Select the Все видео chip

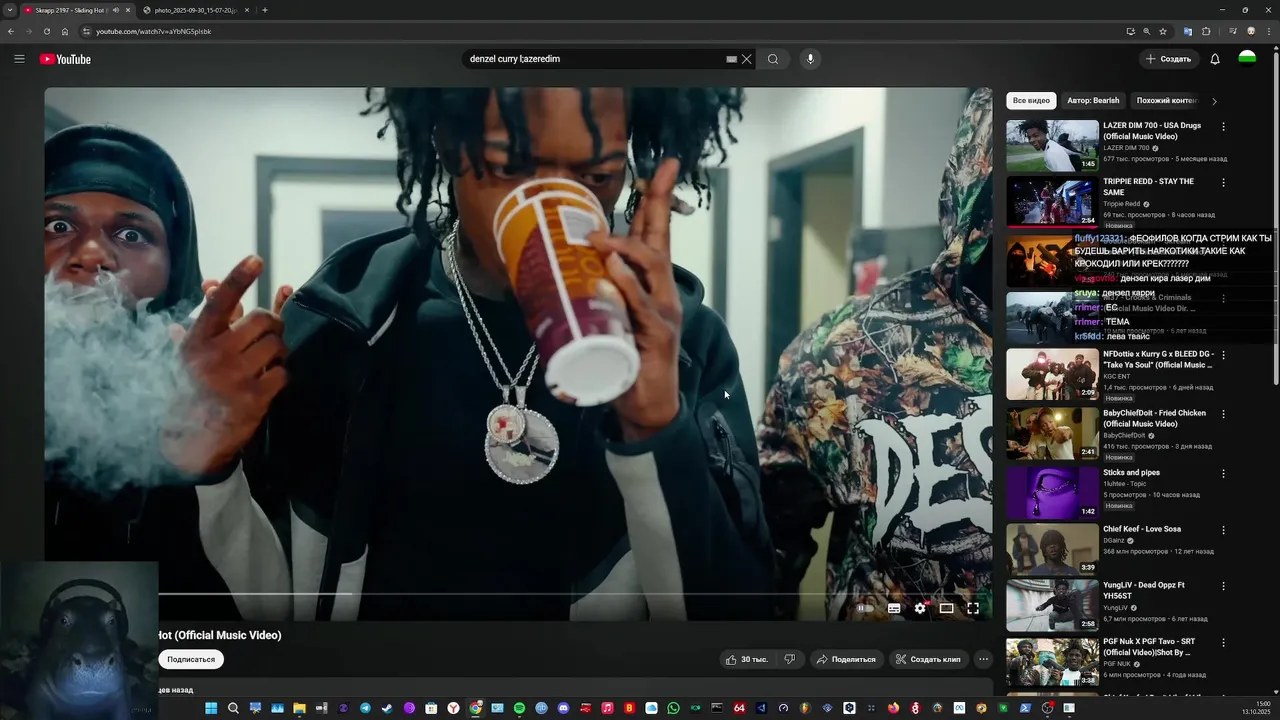click(x=1031, y=101)
